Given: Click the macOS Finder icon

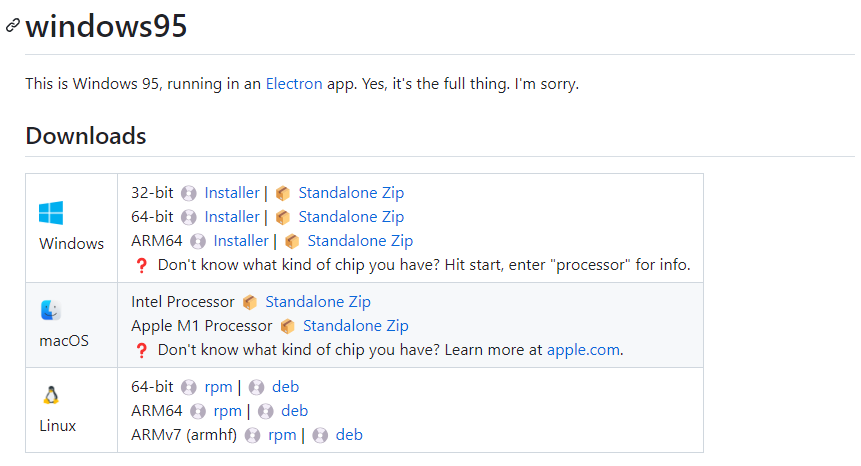Looking at the screenshot, I should click(x=51, y=310).
